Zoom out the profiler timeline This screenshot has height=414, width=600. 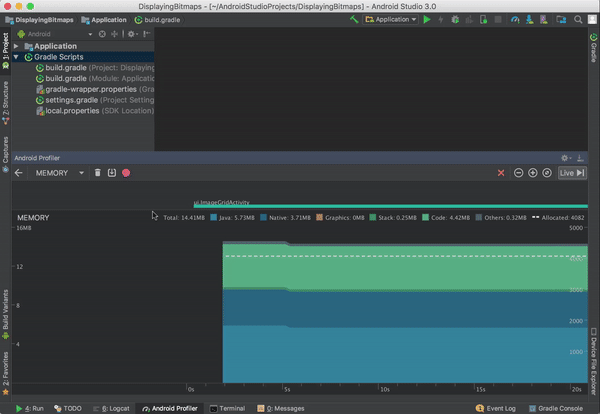point(518,173)
